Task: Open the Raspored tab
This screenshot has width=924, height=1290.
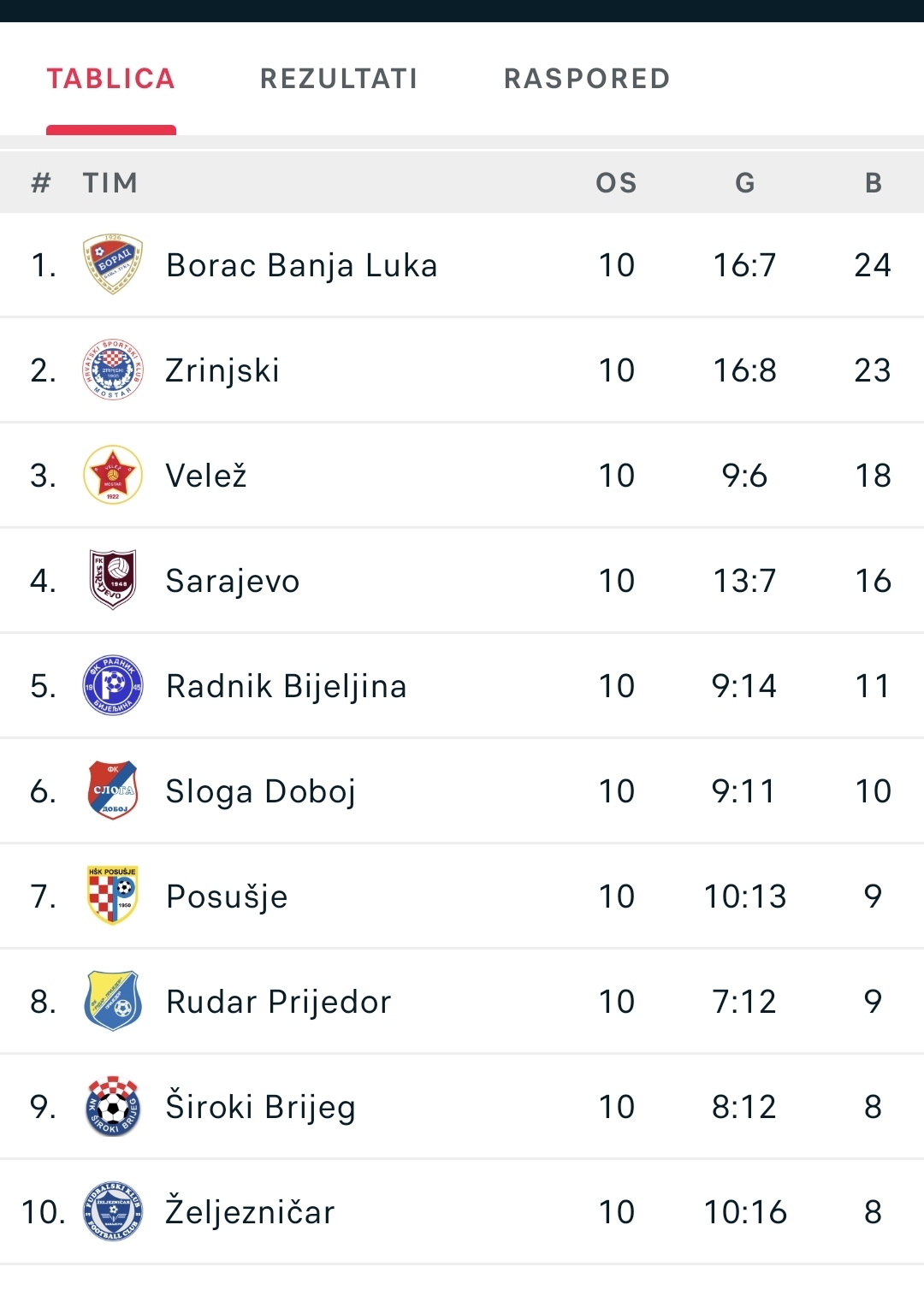Action: pyautogui.click(x=587, y=79)
